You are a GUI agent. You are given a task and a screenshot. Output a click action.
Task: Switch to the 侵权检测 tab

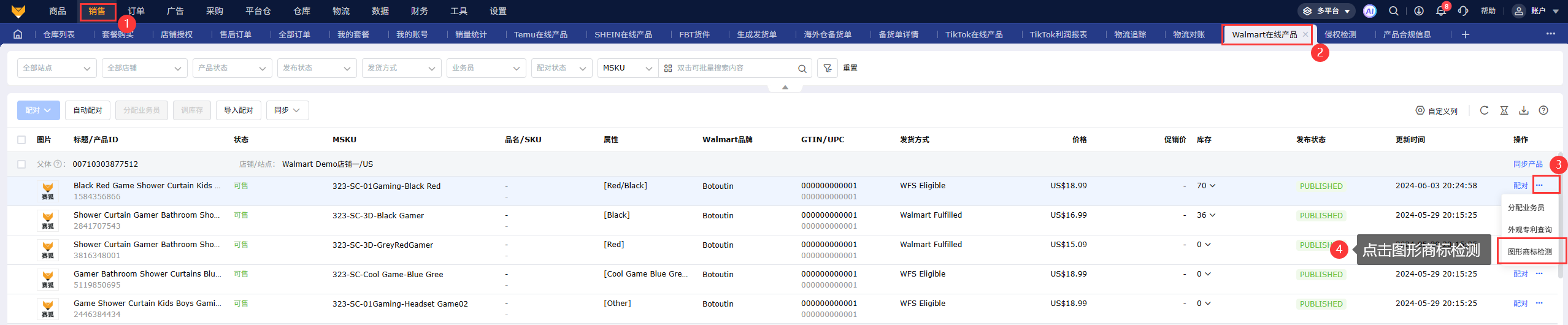click(1340, 34)
